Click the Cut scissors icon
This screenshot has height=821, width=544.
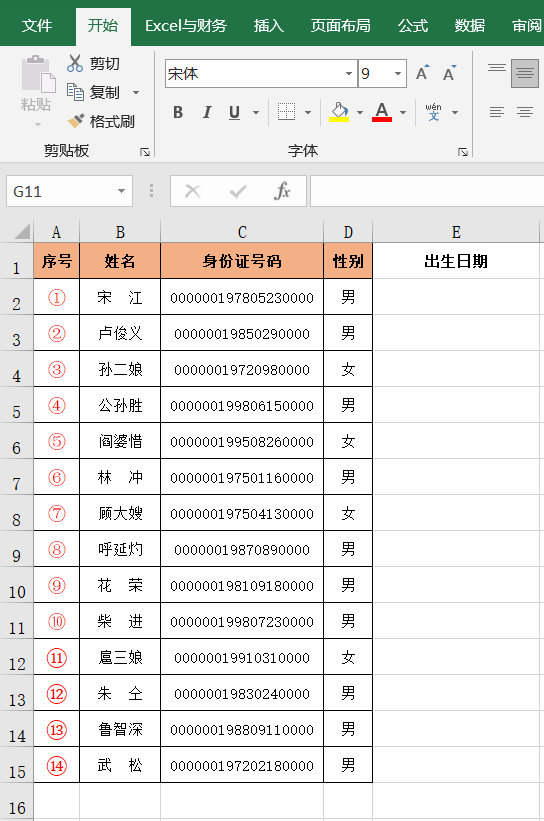[x=75, y=63]
